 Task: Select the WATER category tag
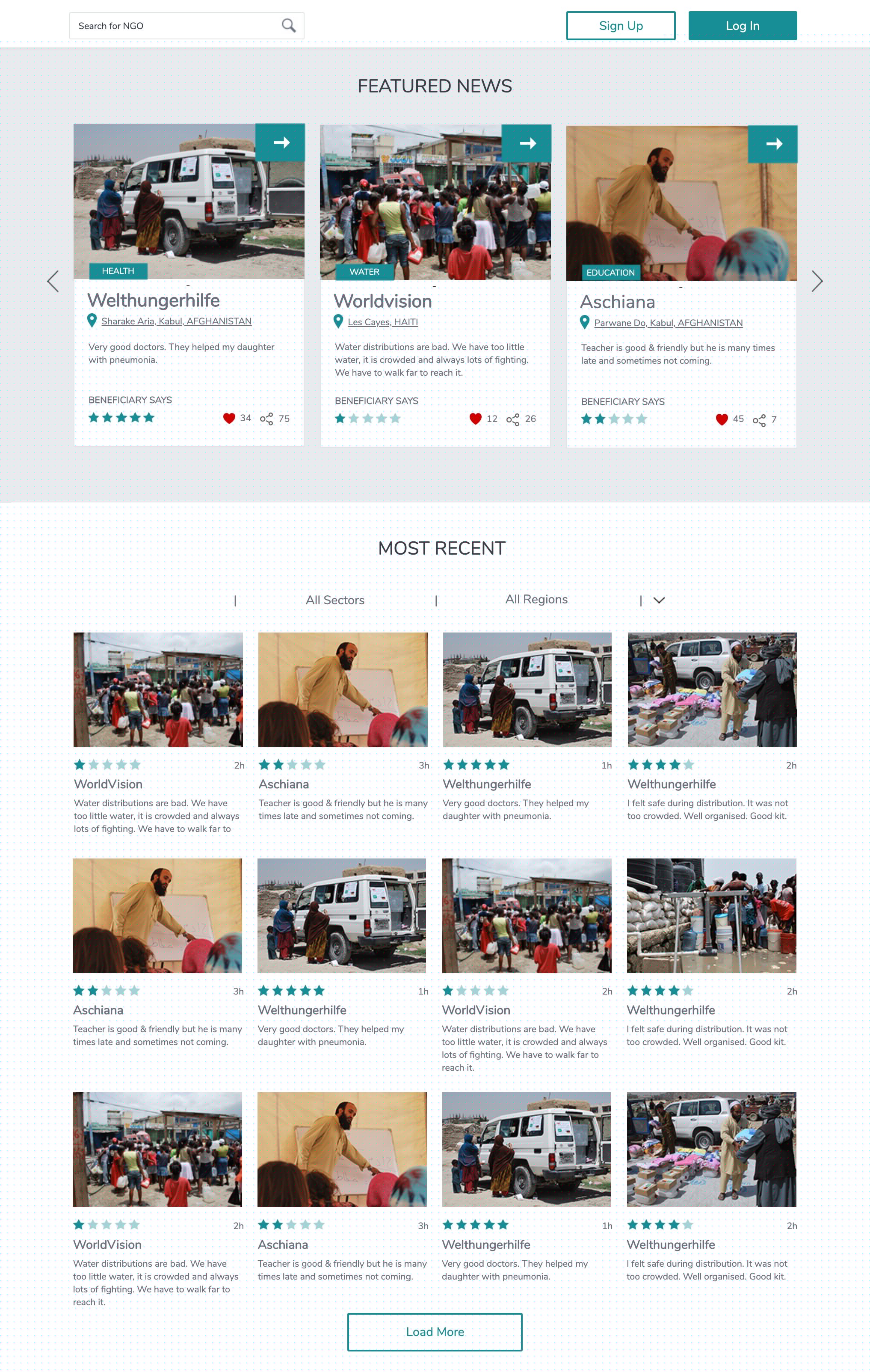pyautogui.click(x=364, y=272)
